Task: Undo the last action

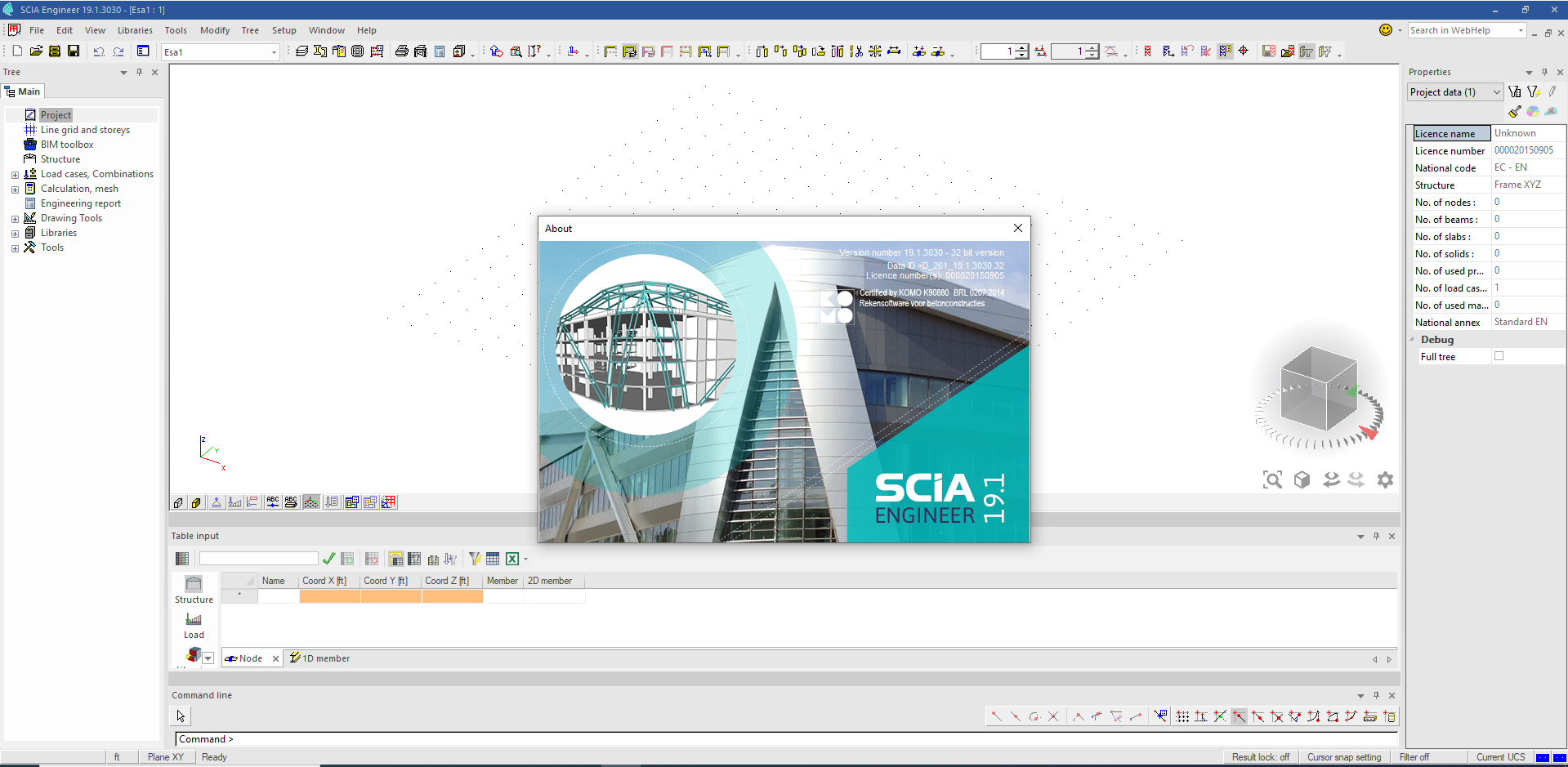Action: pyautogui.click(x=99, y=51)
